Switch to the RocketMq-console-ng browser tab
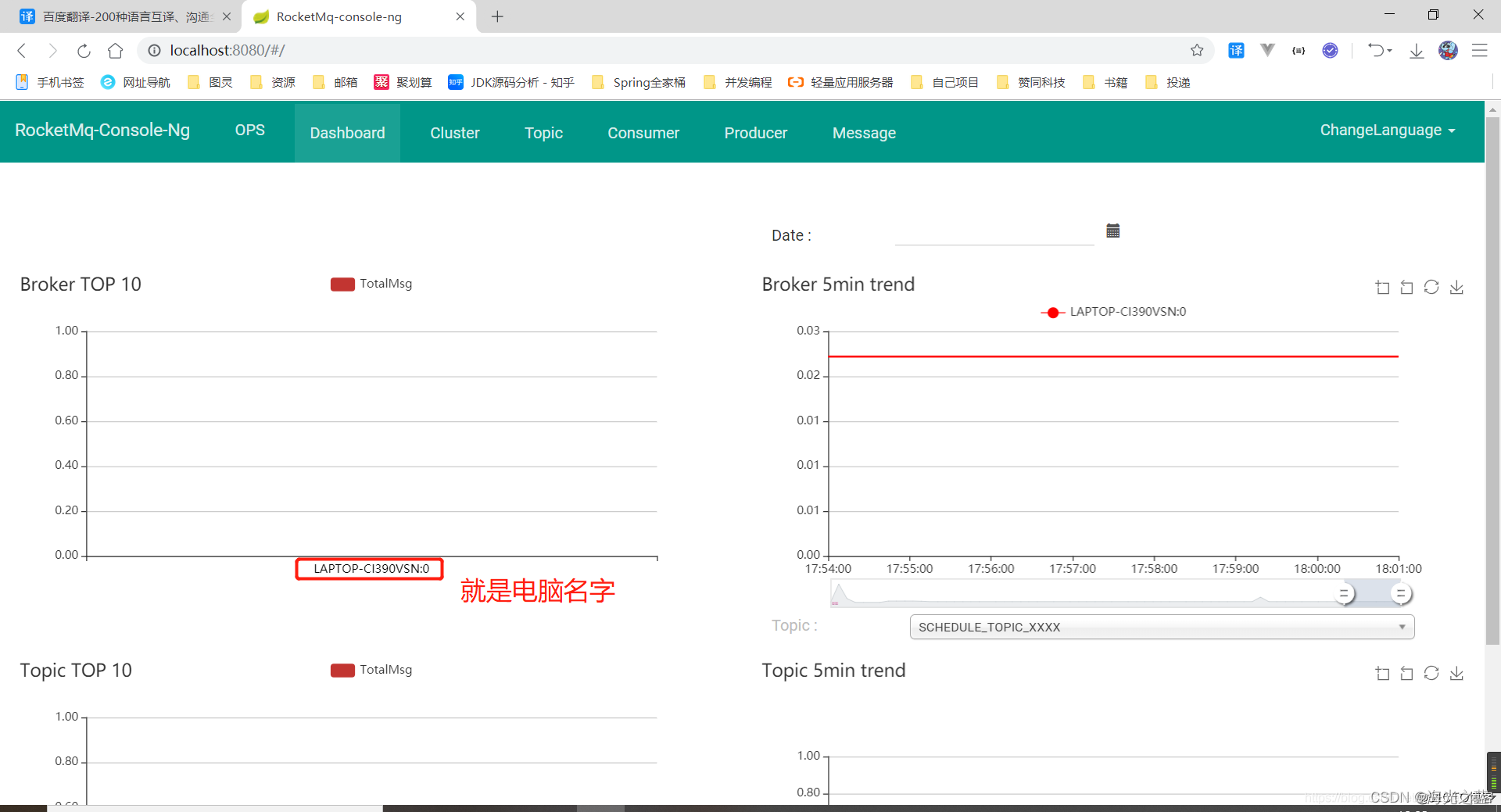 point(360,16)
